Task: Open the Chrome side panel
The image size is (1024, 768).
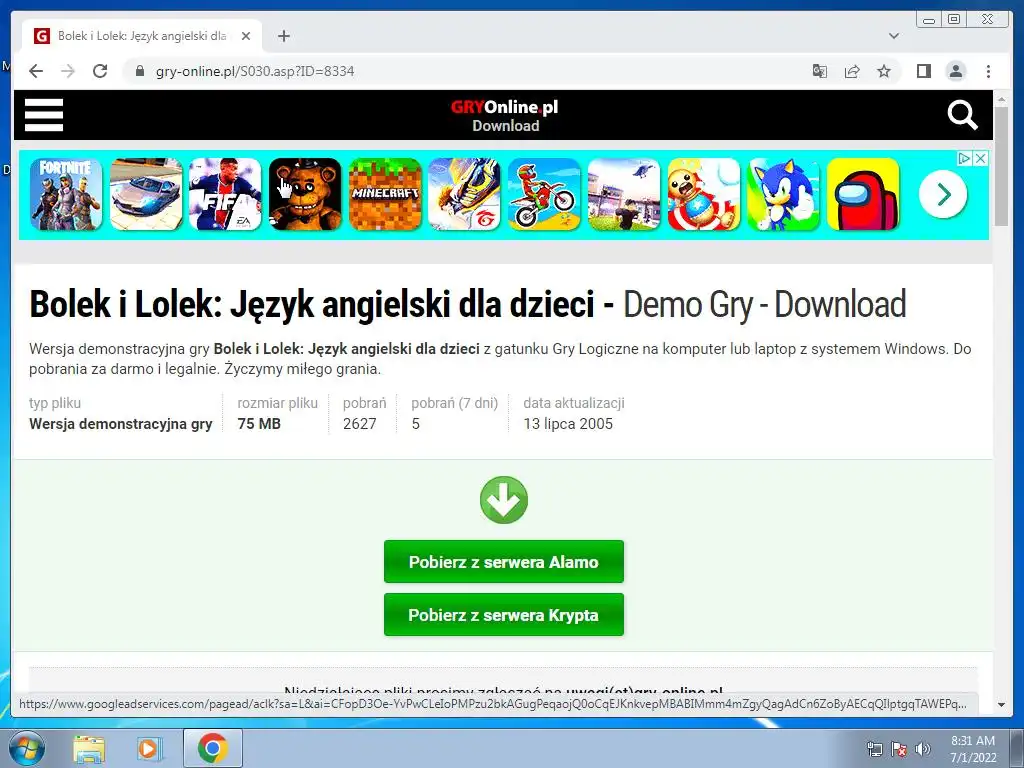Action: coord(923,71)
